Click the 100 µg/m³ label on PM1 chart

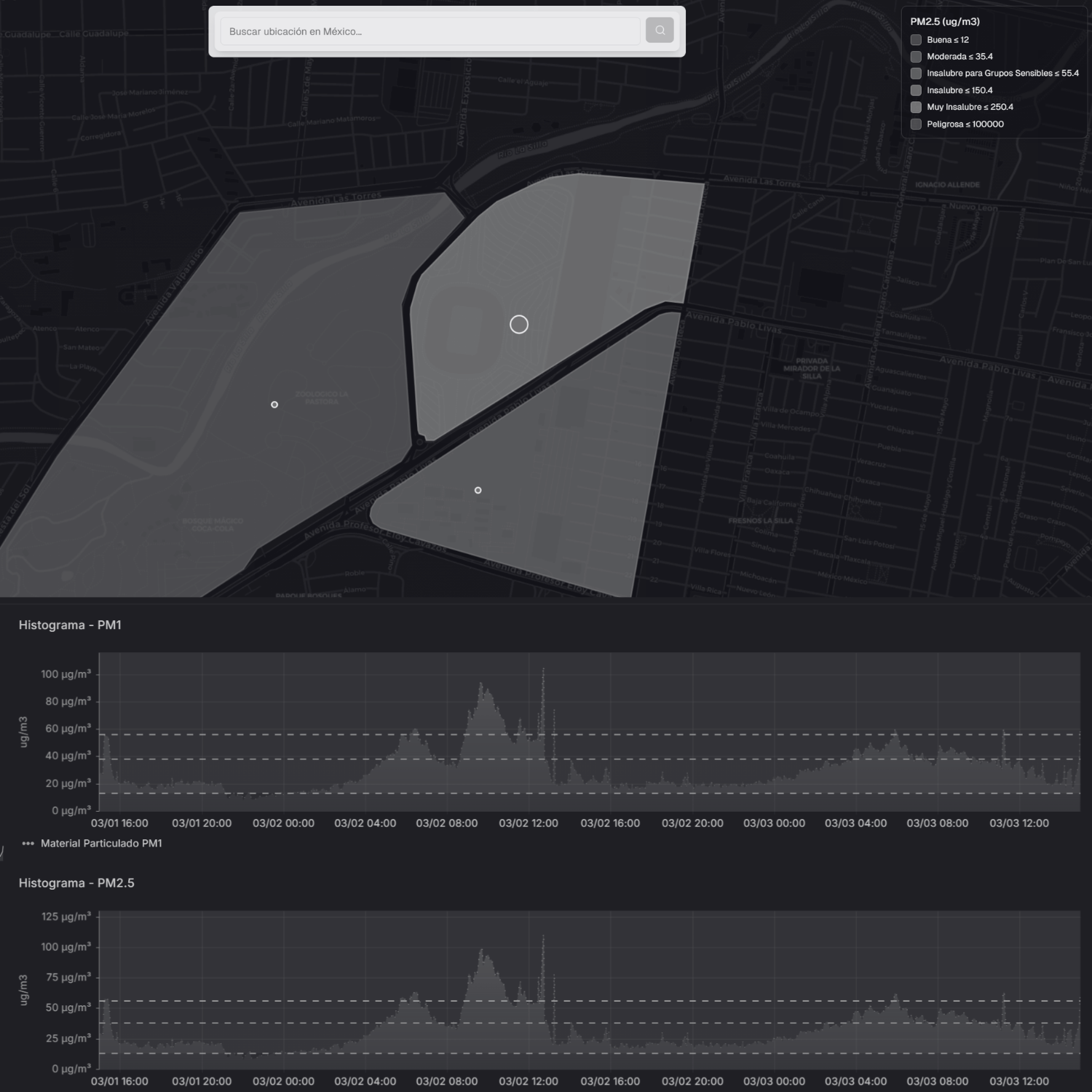66,674
